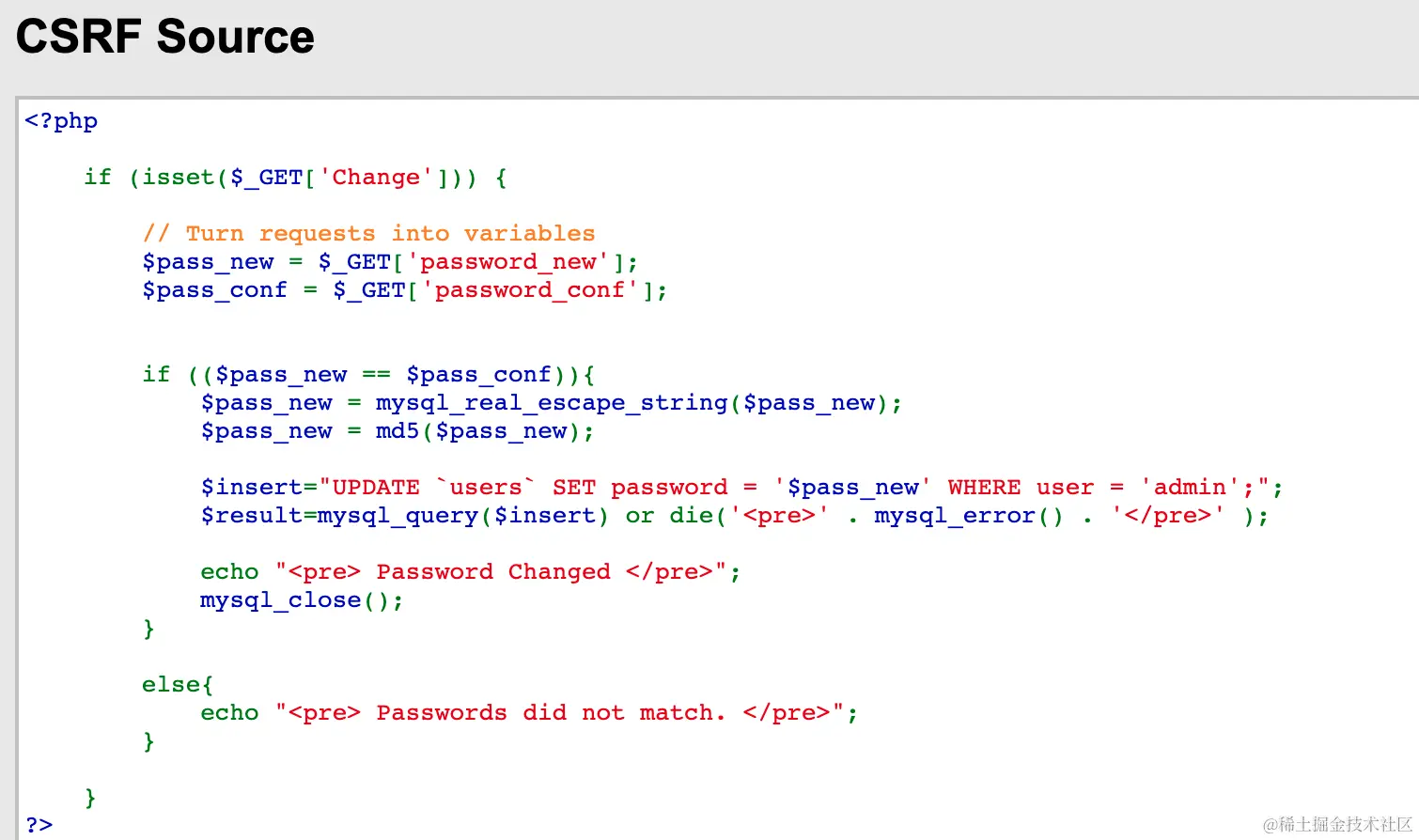This screenshot has height=840, width=1419.
Task: Click the $pass_new = $_GET['password_new'] line
Action: [390, 262]
